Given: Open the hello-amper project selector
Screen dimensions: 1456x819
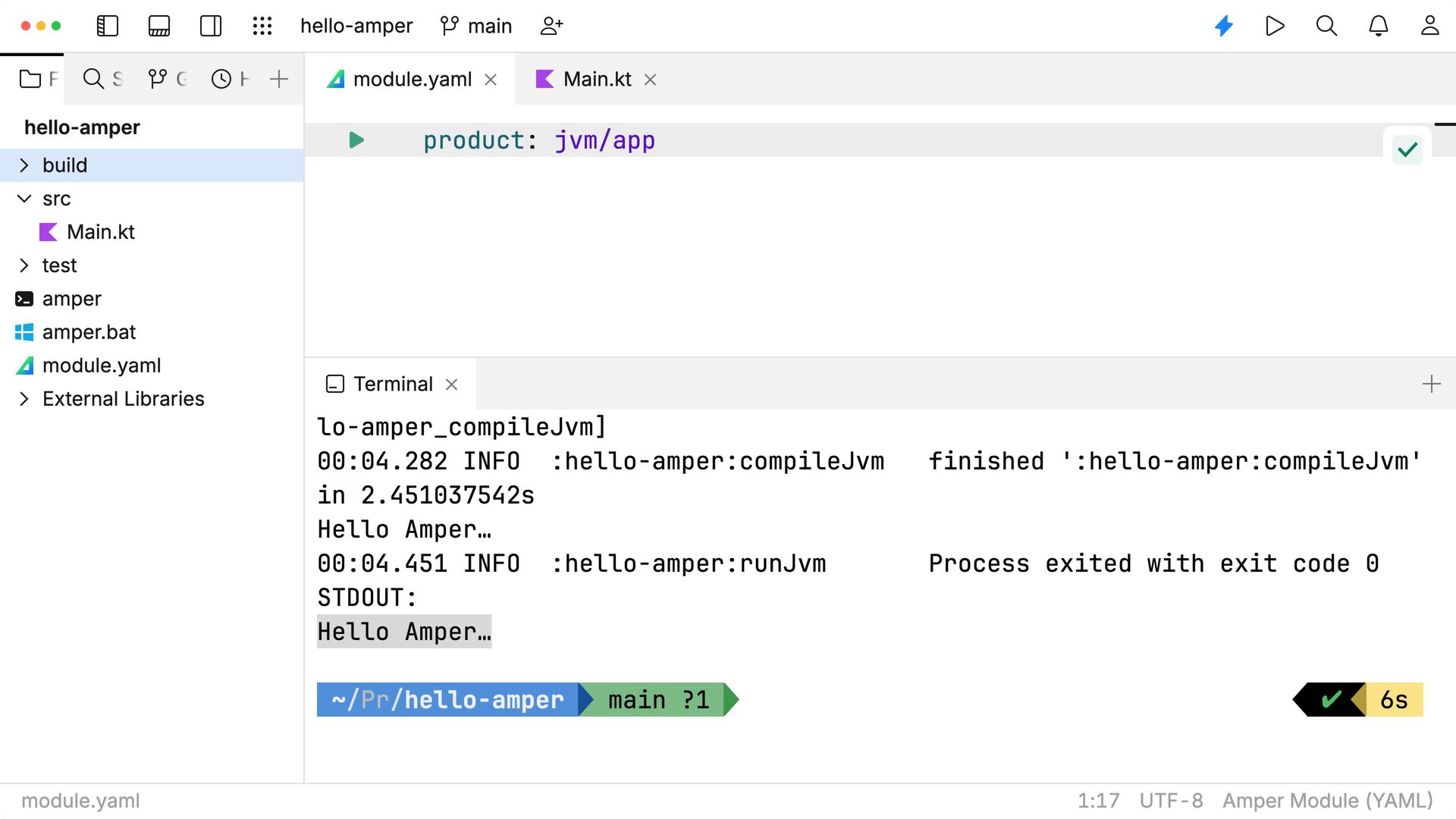Looking at the screenshot, I should click(x=356, y=26).
